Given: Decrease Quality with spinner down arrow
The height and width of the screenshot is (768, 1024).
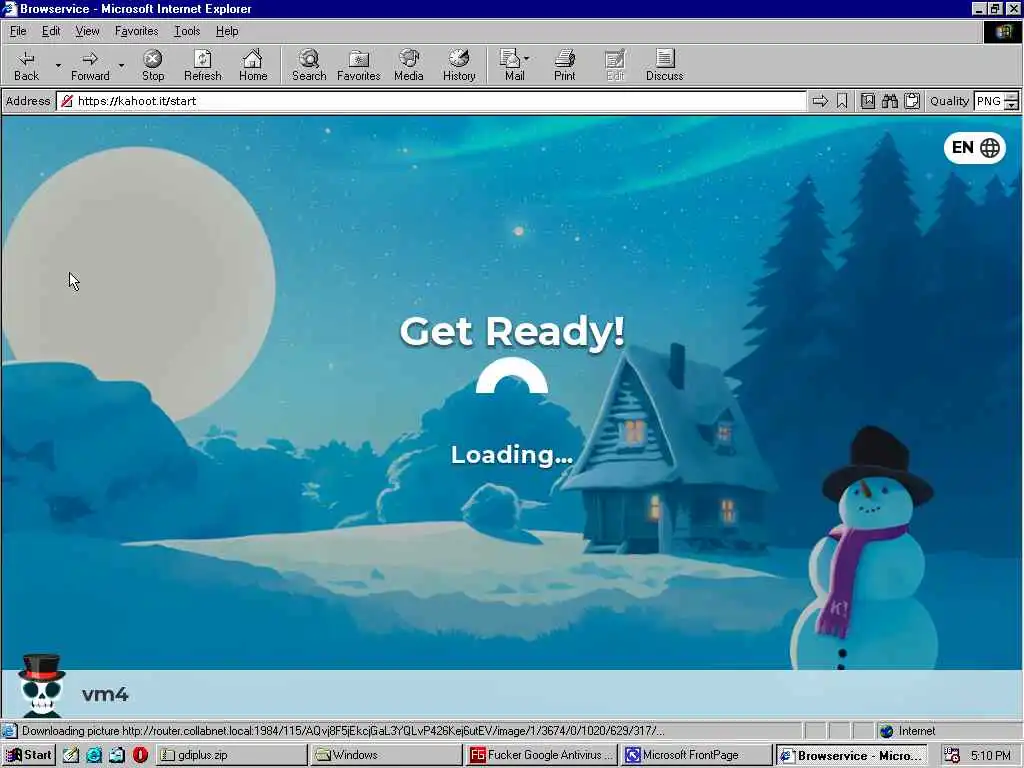Looking at the screenshot, I should 1012,106.
